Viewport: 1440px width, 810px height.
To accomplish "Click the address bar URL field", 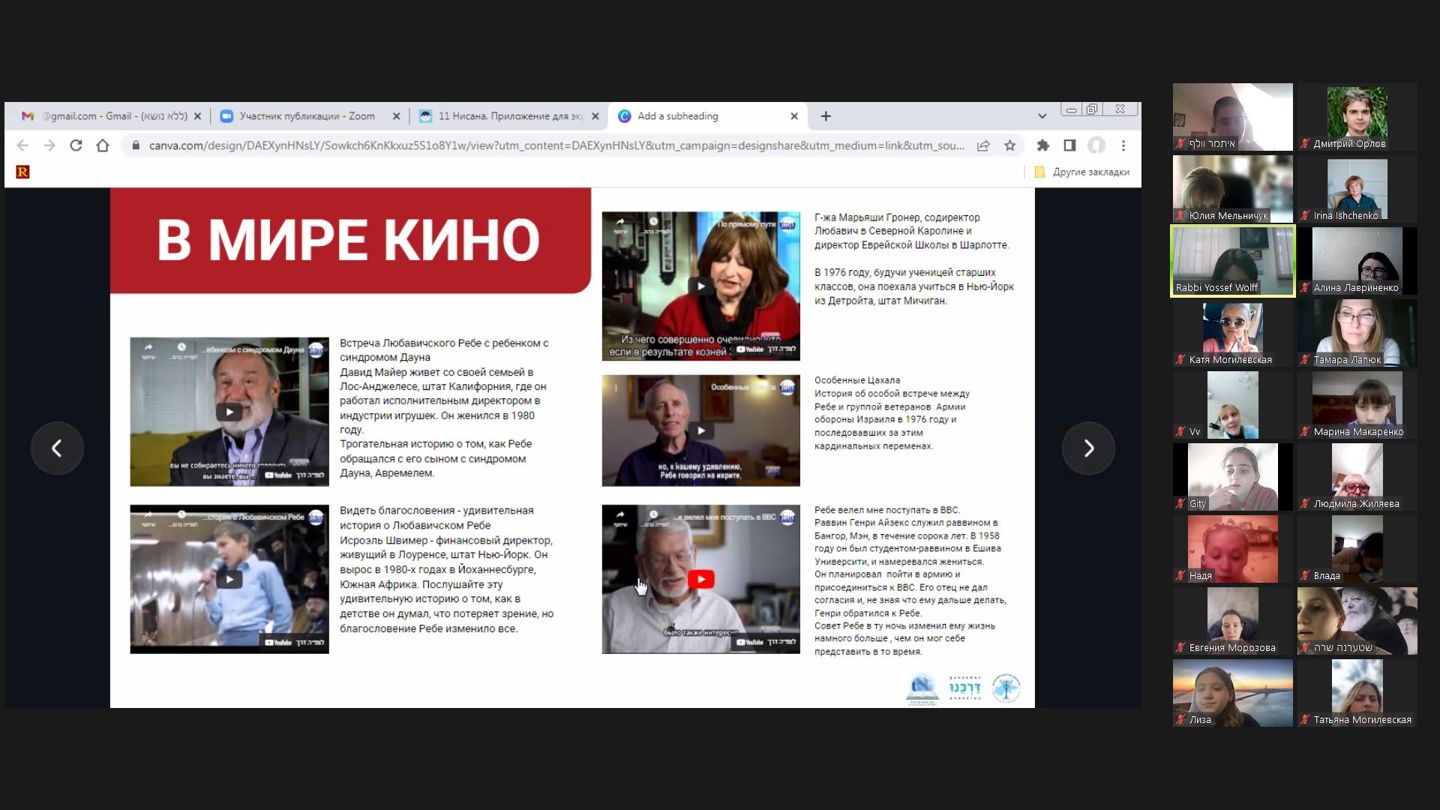I will coord(555,146).
